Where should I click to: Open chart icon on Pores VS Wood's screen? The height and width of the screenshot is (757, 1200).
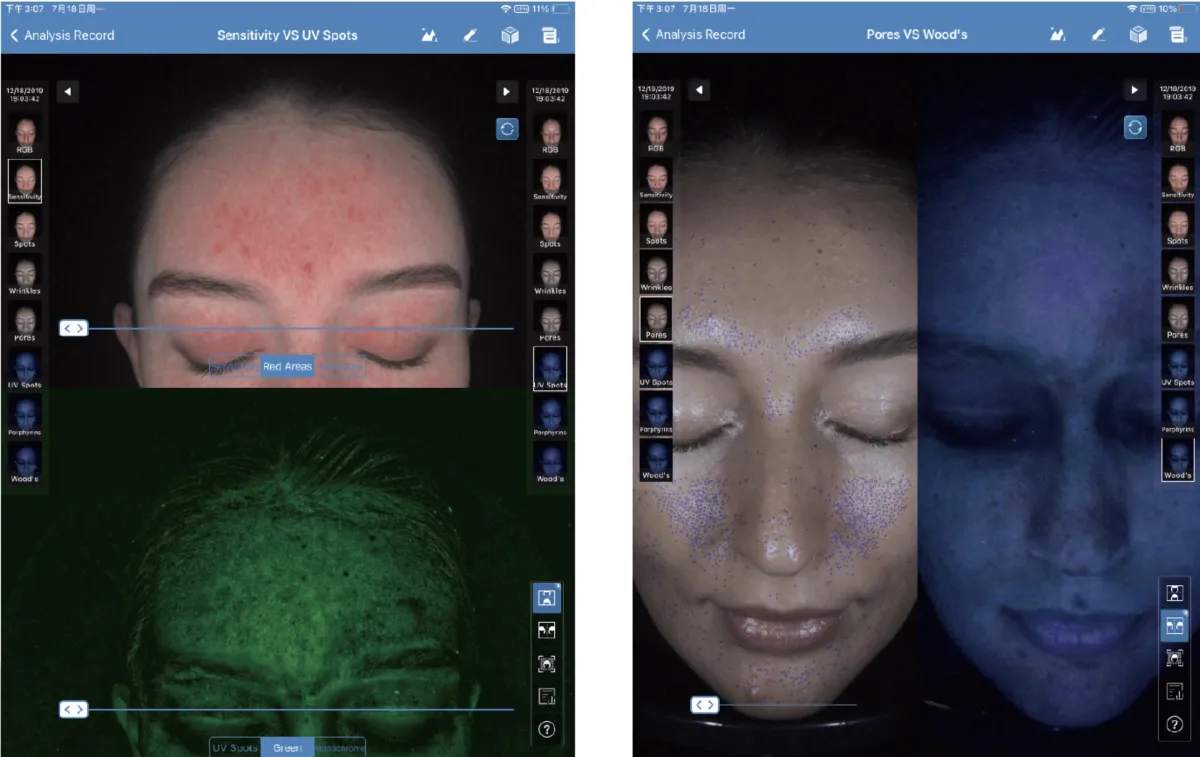(x=1058, y=34)
